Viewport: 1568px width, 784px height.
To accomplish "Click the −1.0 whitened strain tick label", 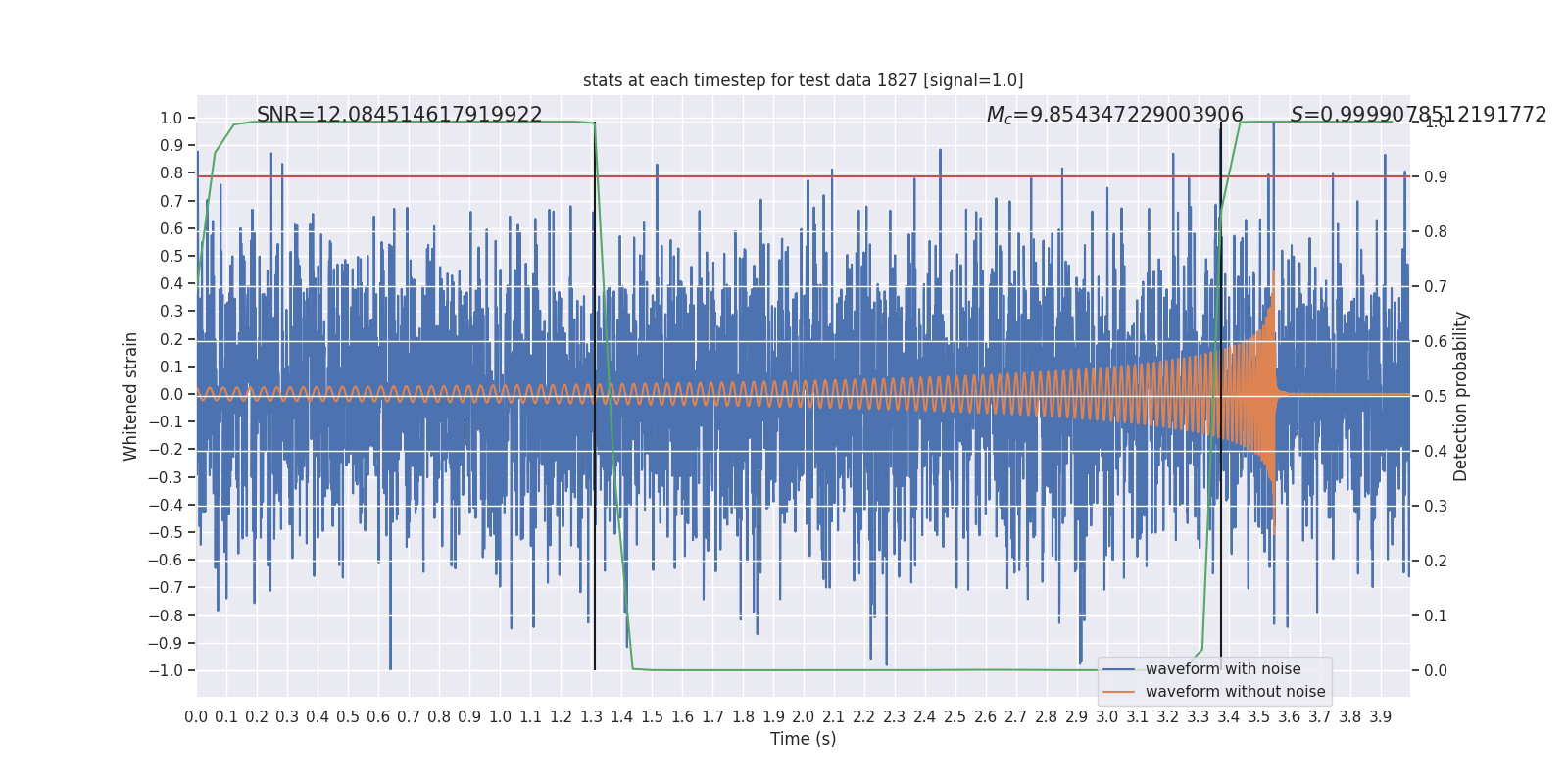I will [166, 671].
